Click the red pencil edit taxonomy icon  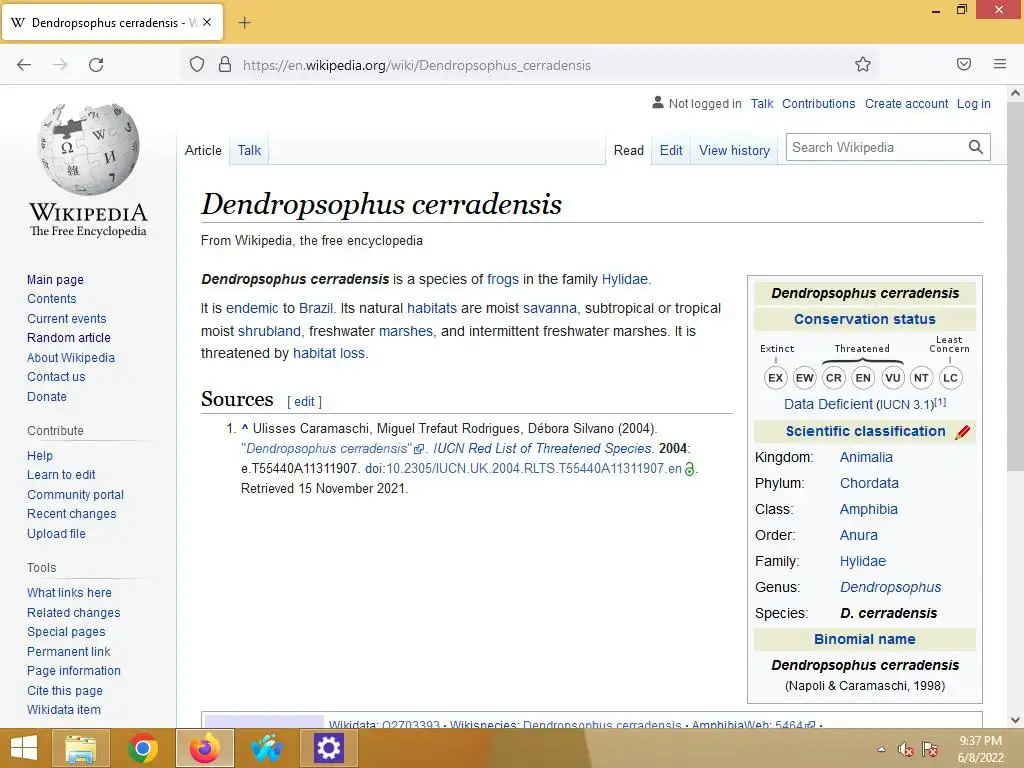[963, 432]
